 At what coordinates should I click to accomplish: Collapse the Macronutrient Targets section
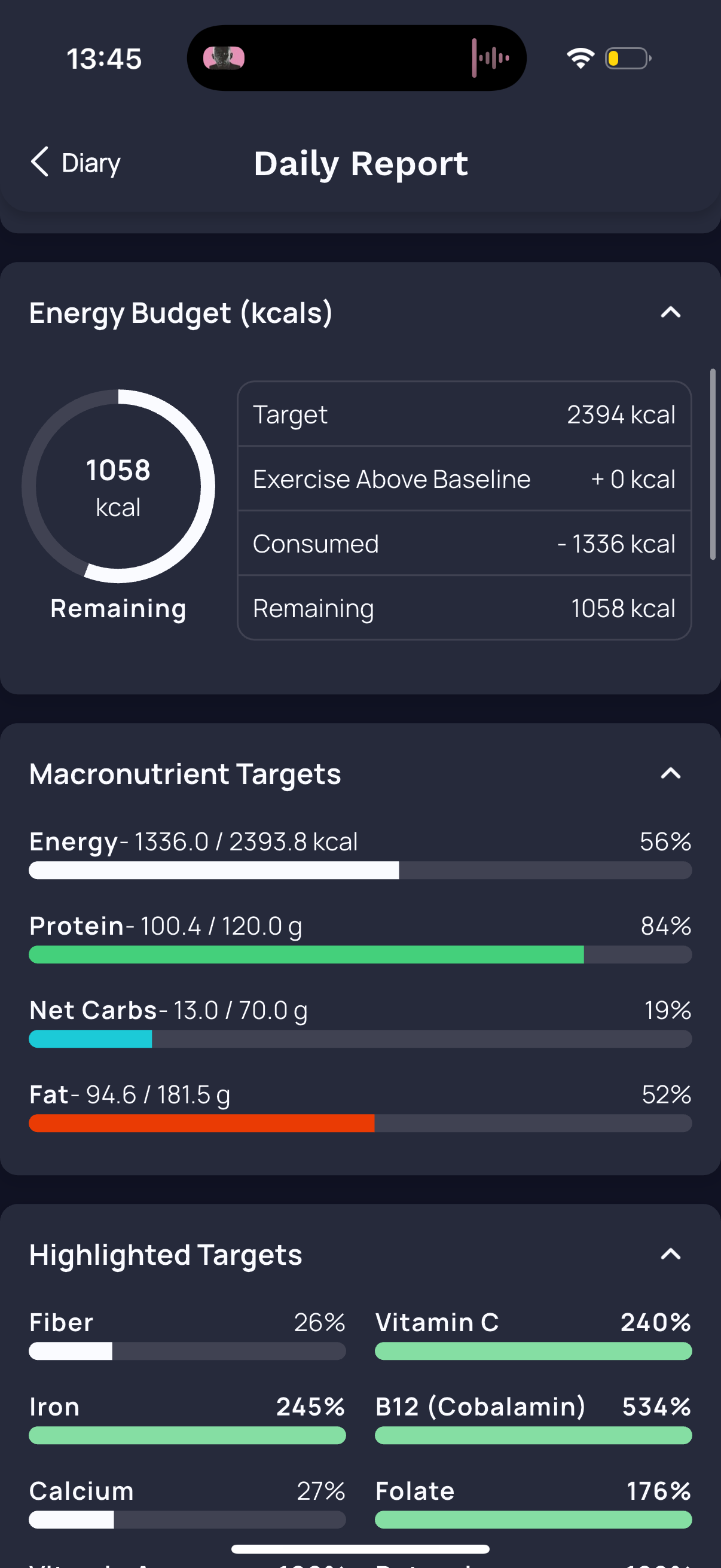(x=671, y=773)
